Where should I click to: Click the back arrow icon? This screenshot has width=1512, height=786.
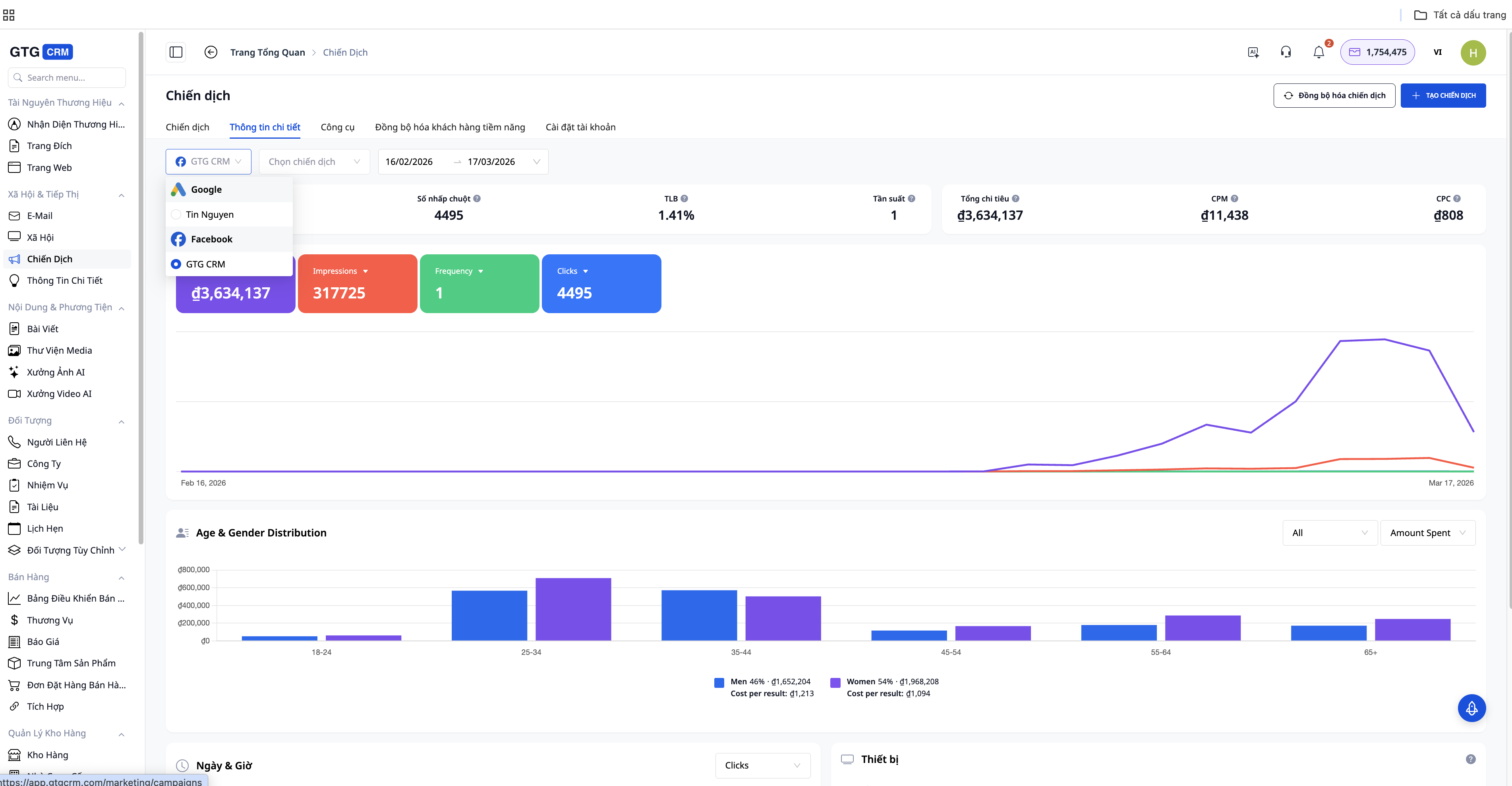[x=211, y=52]
